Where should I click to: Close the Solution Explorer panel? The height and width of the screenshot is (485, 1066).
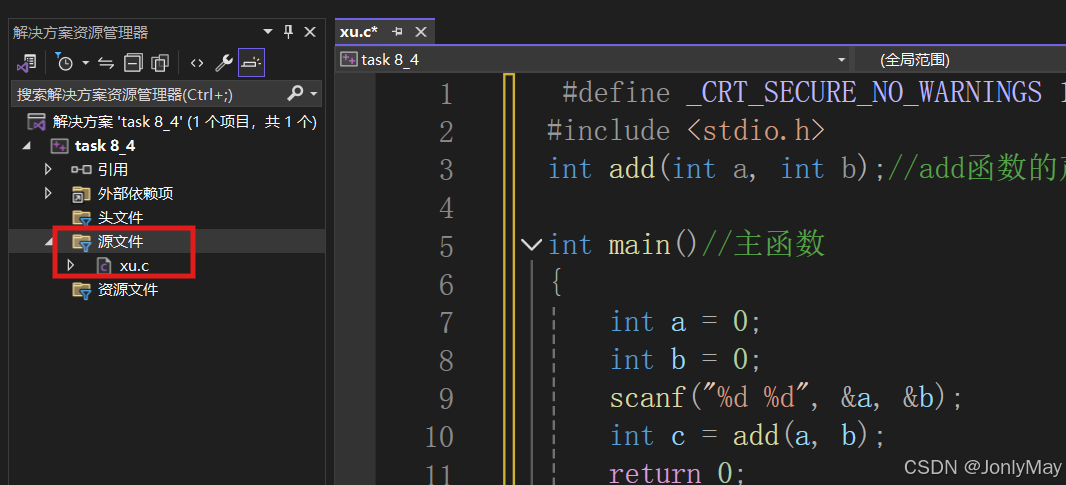point(309,31)
